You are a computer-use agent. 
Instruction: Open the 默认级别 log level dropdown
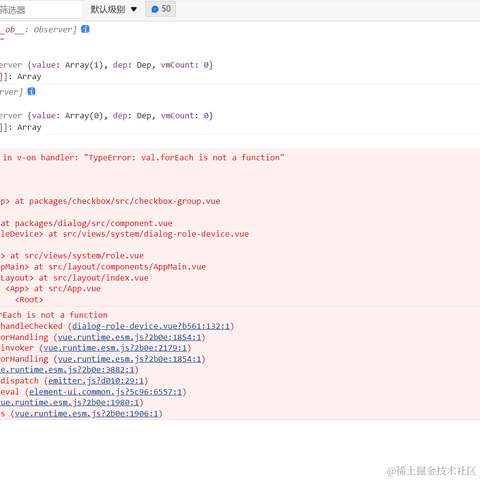(113, 9)
